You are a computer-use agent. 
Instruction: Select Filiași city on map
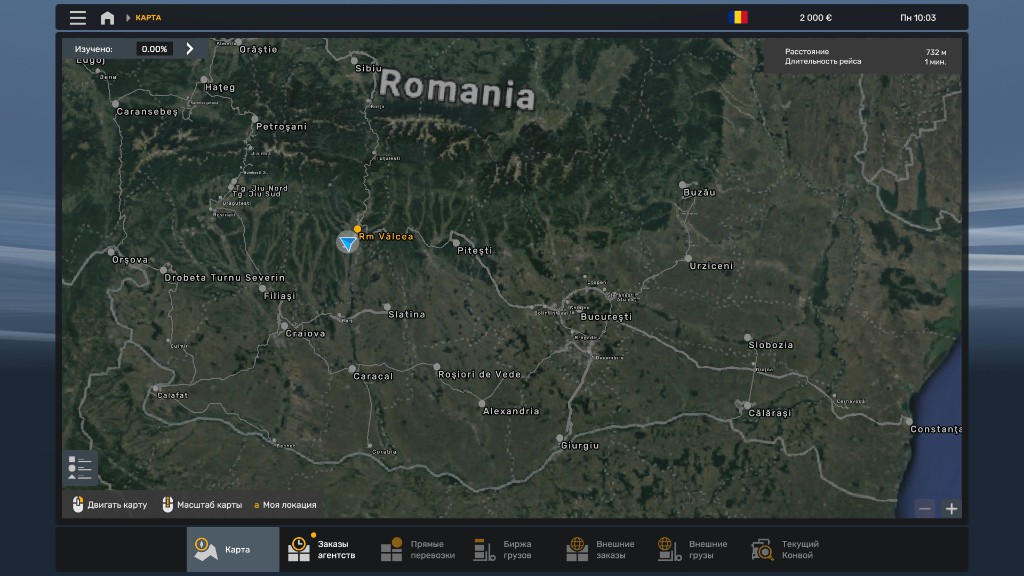(x=279, y=296)
